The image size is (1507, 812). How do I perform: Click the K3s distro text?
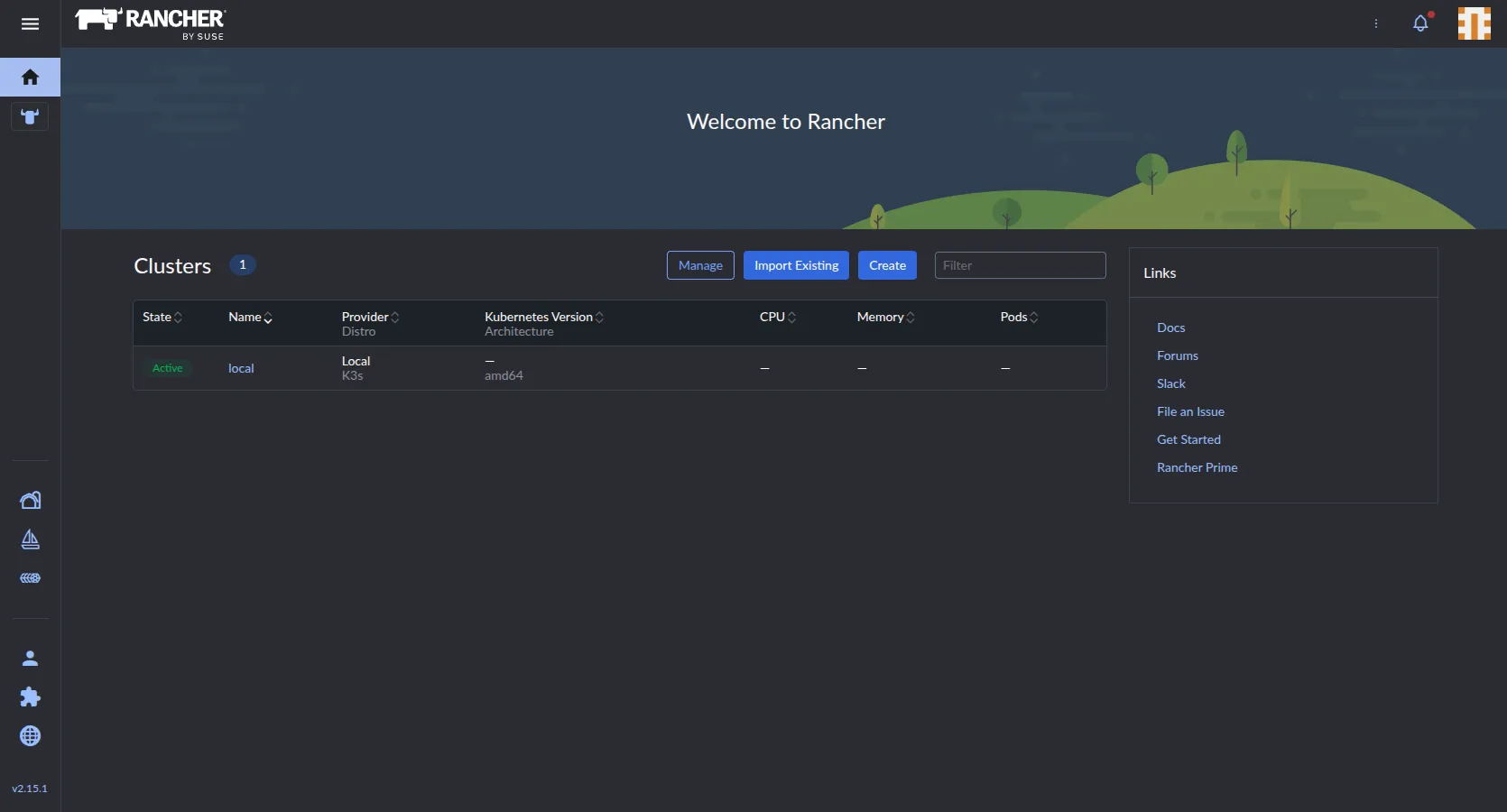click(x=352, y=375)
